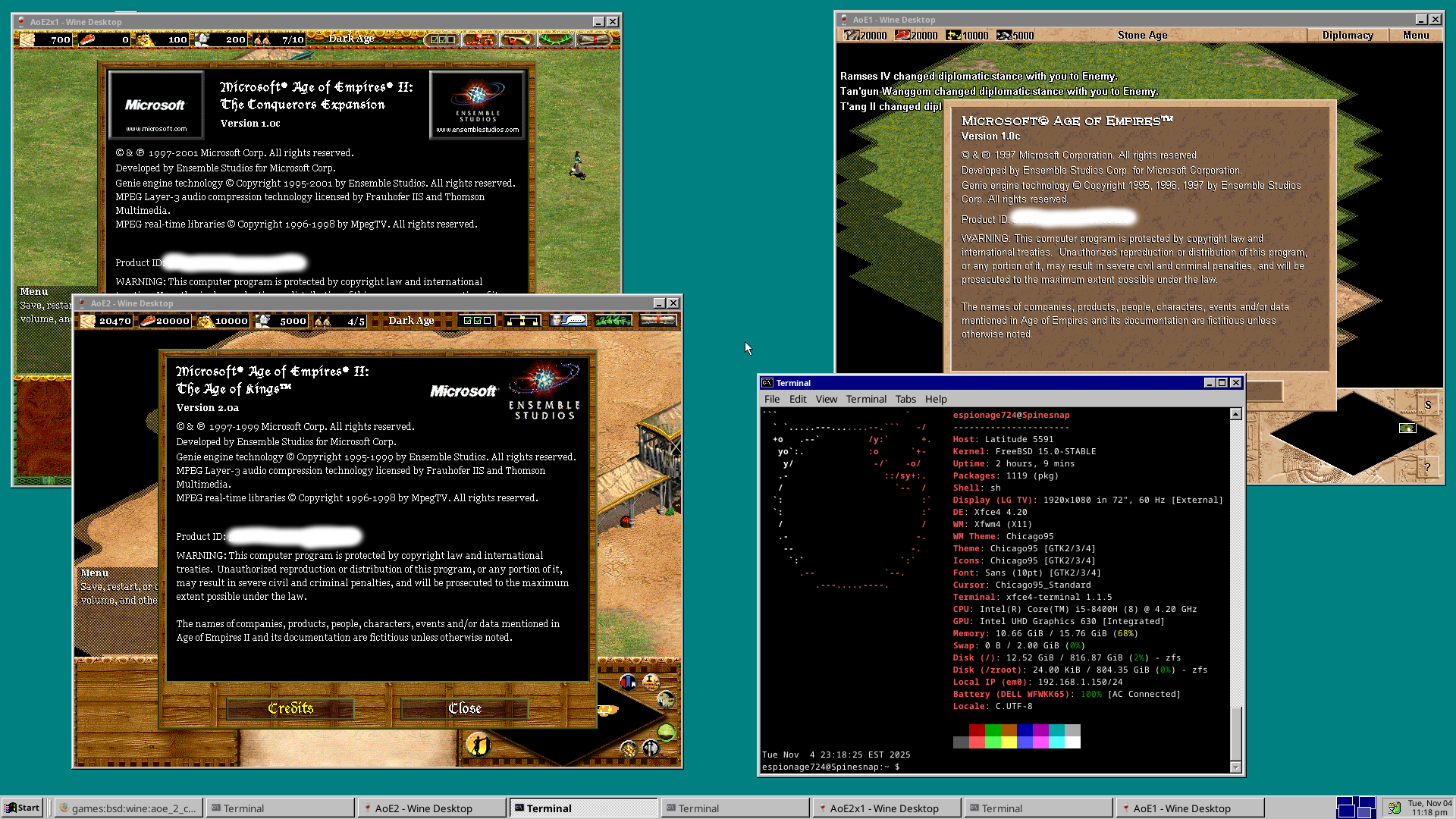Open Diplomacy in the AoE1 top bar
This screenshot has width=1456, height=819.
pos(1348,35)
